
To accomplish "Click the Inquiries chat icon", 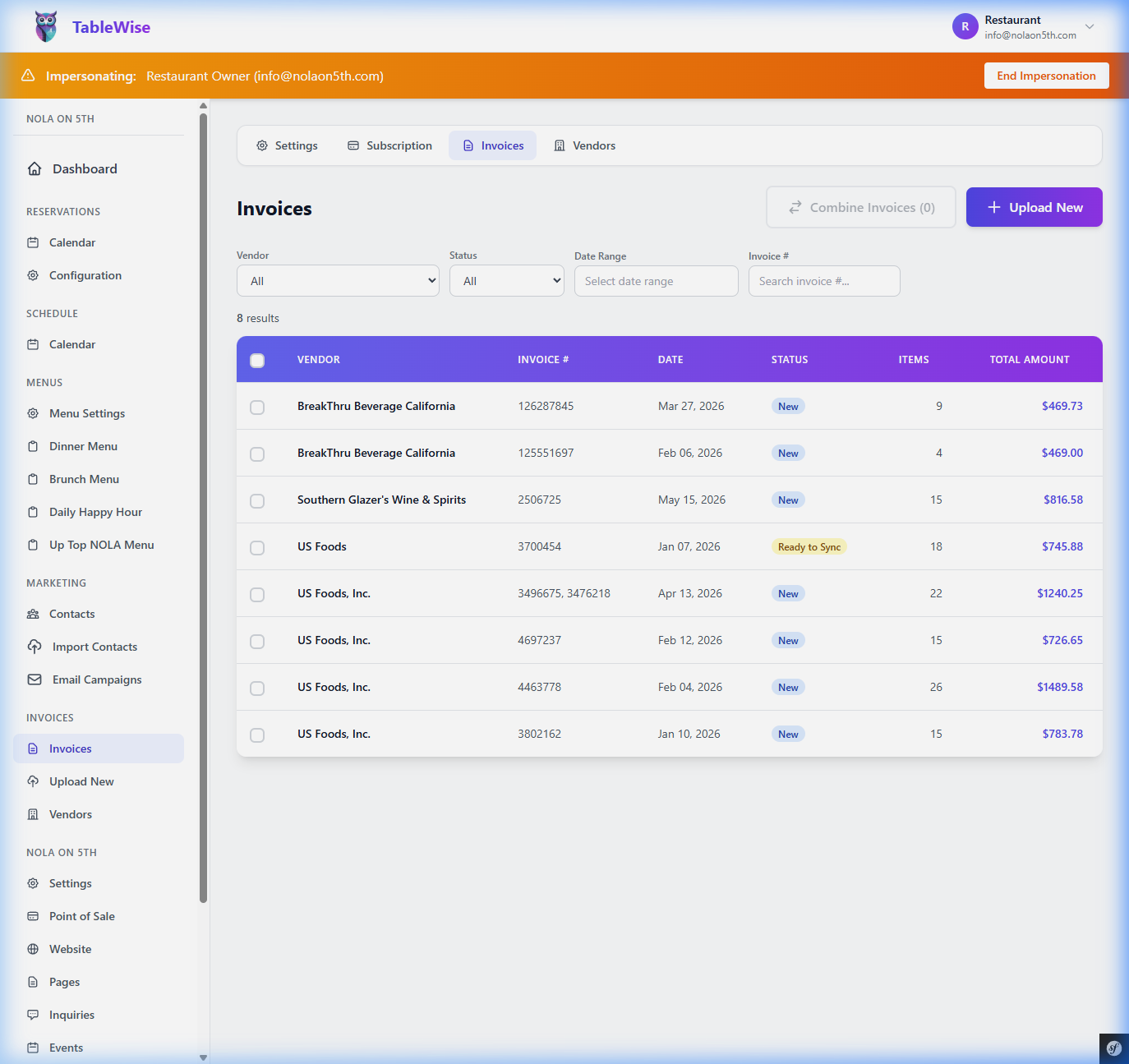I will click(33, 1015).
